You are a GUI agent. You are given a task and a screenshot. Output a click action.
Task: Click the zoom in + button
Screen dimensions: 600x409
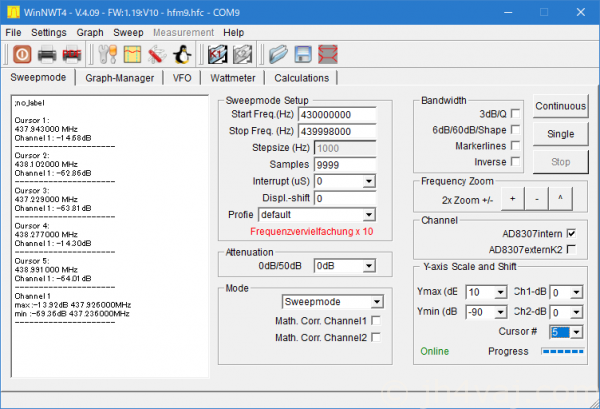(512, 199)
